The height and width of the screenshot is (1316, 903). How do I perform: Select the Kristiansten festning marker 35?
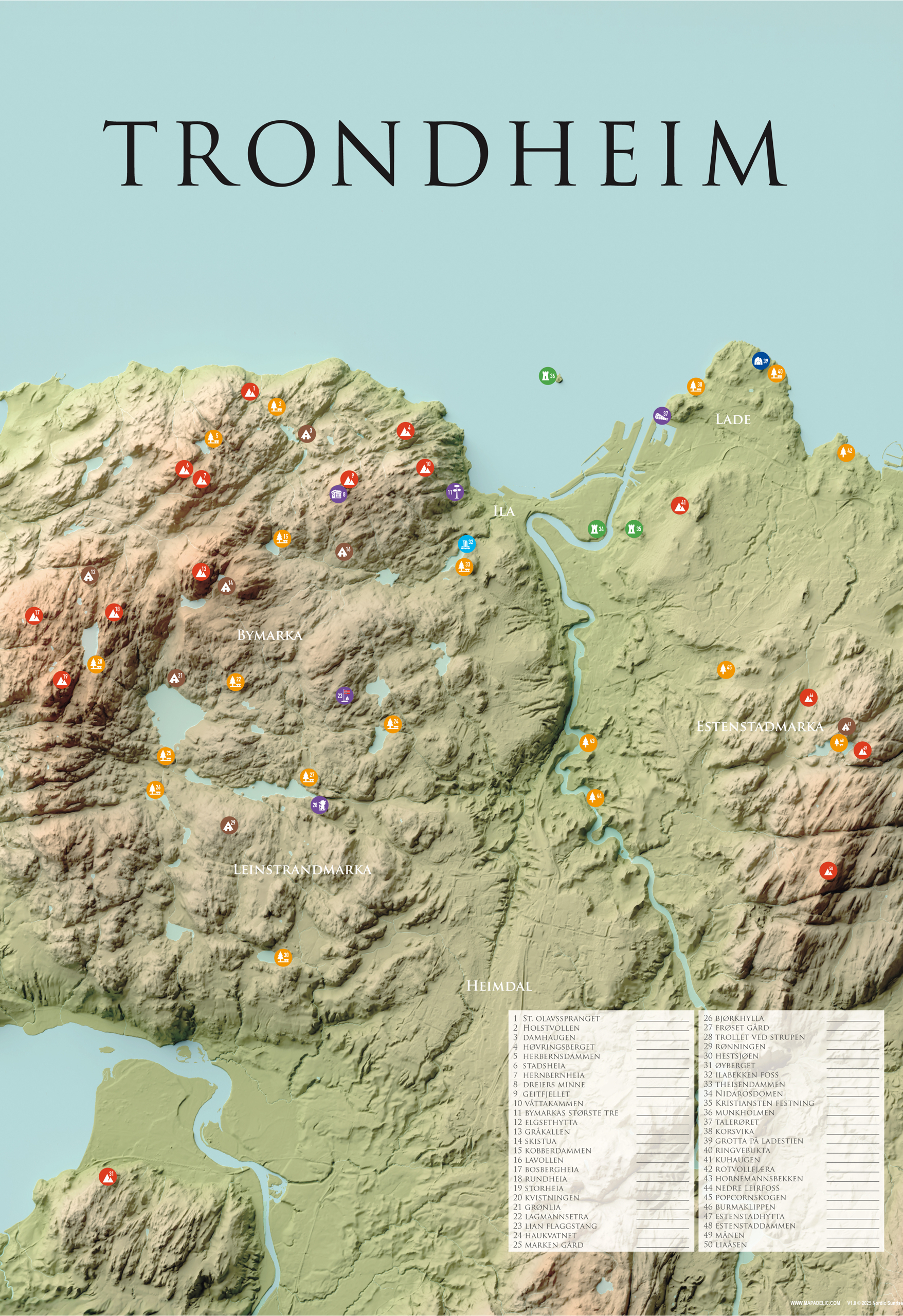[634, 529]
